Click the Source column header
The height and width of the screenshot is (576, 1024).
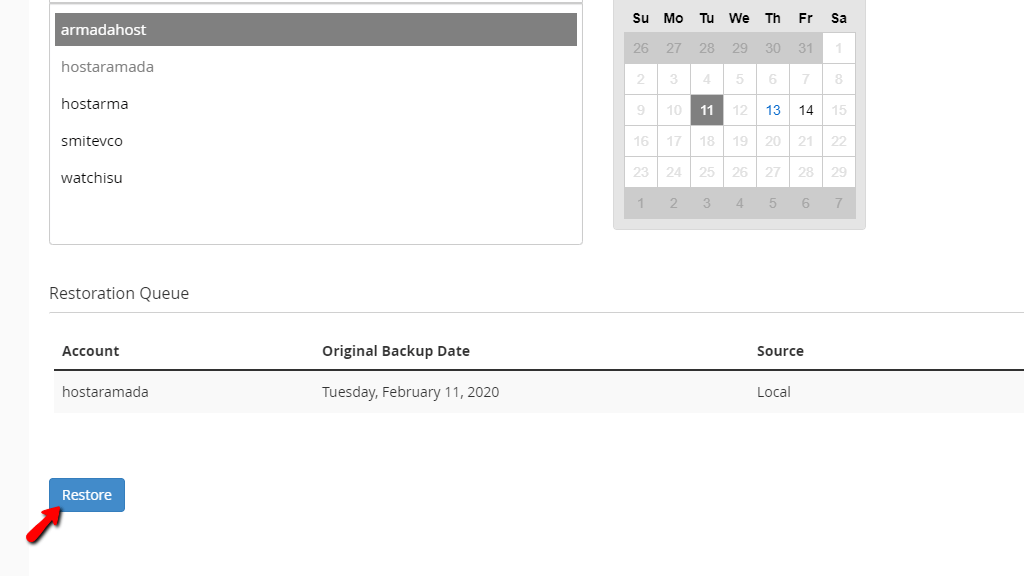[780, 351]
